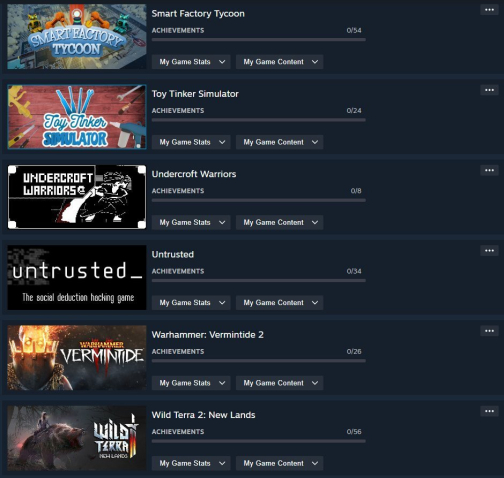Select the Undercroft Warriors banner image

[77, 197]
